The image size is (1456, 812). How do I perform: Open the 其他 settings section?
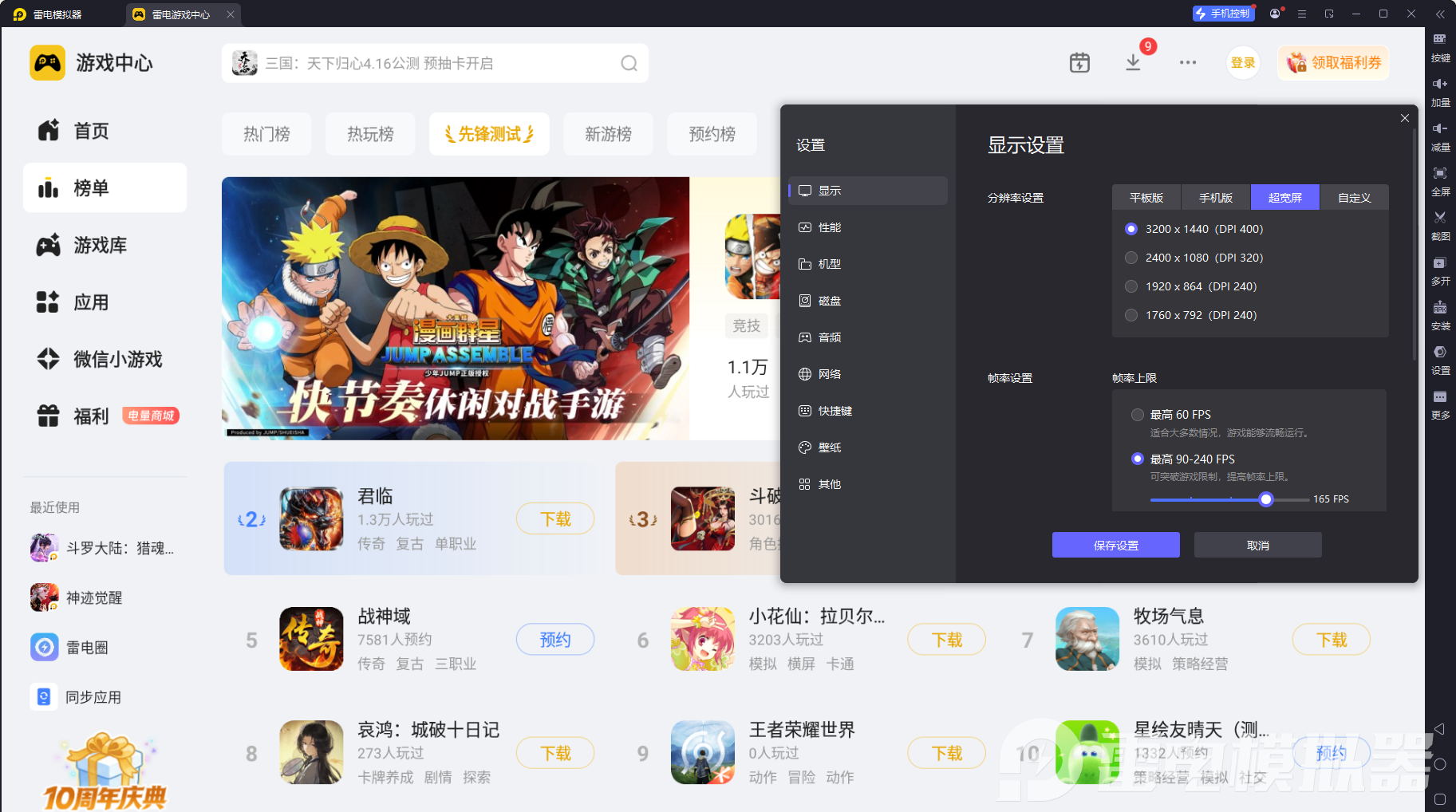tap(868, 484)
